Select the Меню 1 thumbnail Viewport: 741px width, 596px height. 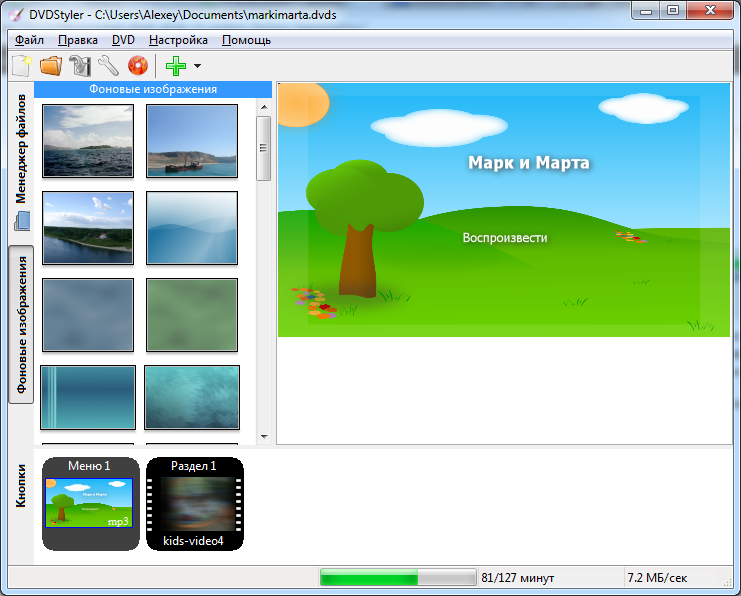click(x=91, y=503)
